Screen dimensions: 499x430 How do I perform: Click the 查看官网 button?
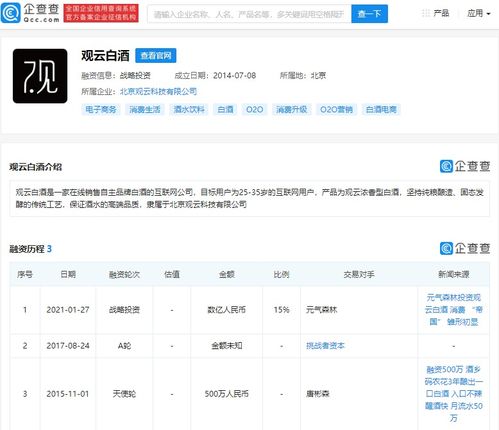[156, 56]
